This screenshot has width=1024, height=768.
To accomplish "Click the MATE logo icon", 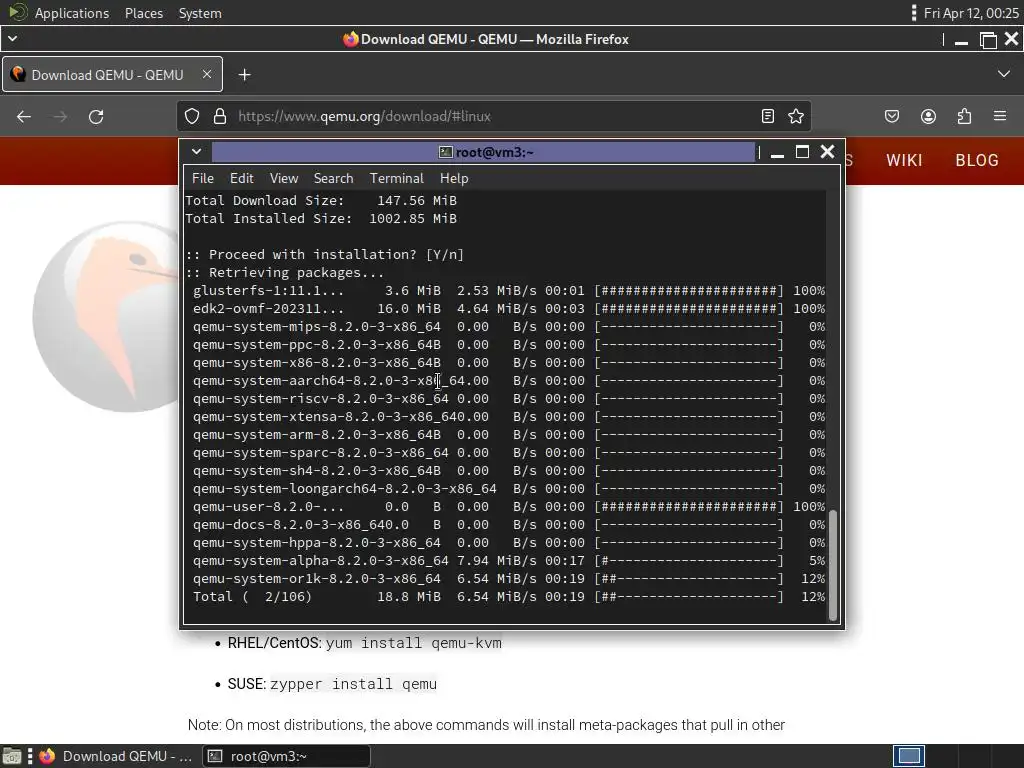I will 18,12.
